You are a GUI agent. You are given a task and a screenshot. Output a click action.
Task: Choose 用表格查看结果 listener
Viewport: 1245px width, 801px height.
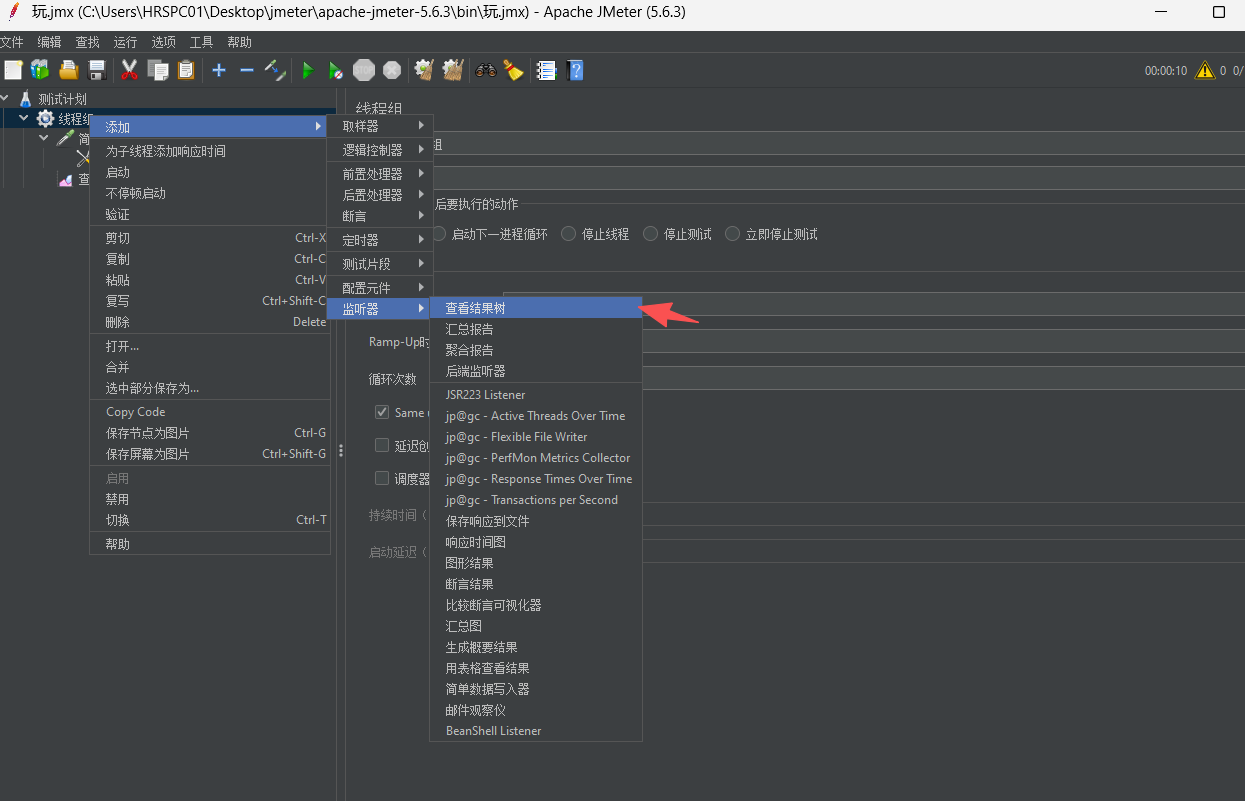coord(535,668)
